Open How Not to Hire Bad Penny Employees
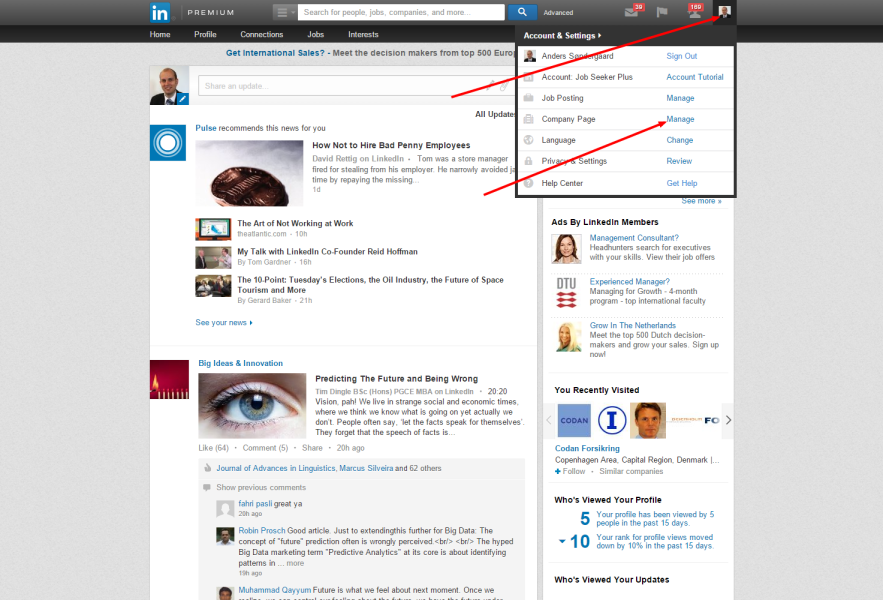The image size is (883, 600). tap(391, 145)
